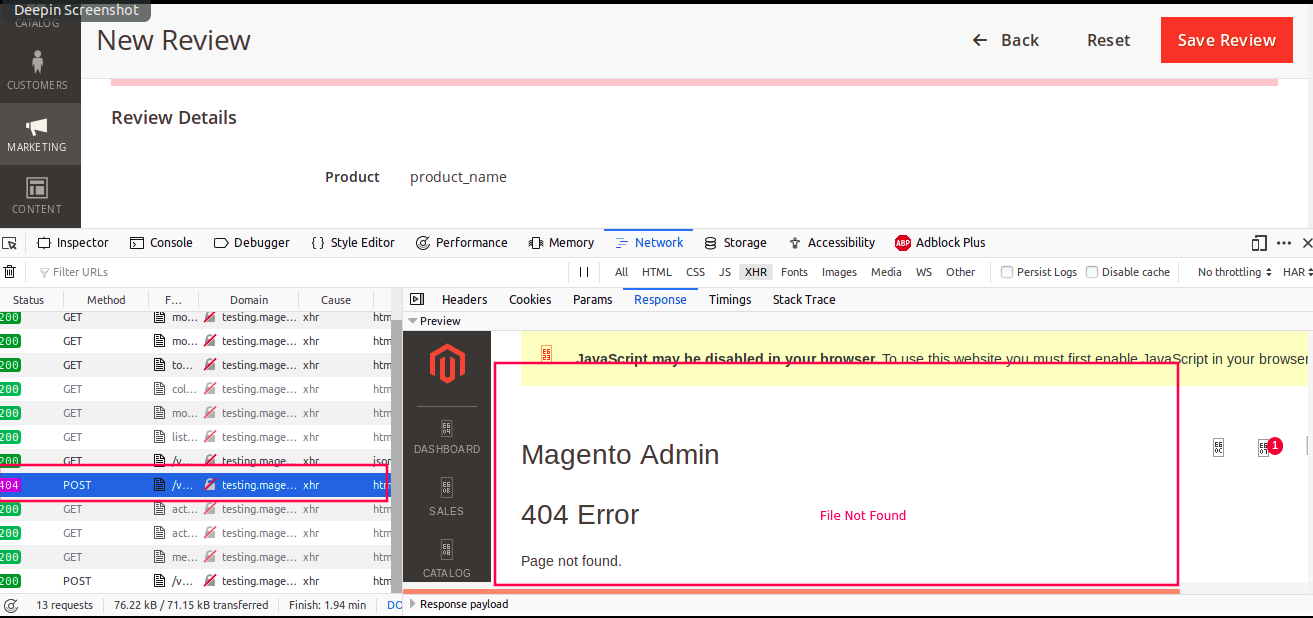
Task: Toggle the Other request filter
Action: tap(961, 272)
